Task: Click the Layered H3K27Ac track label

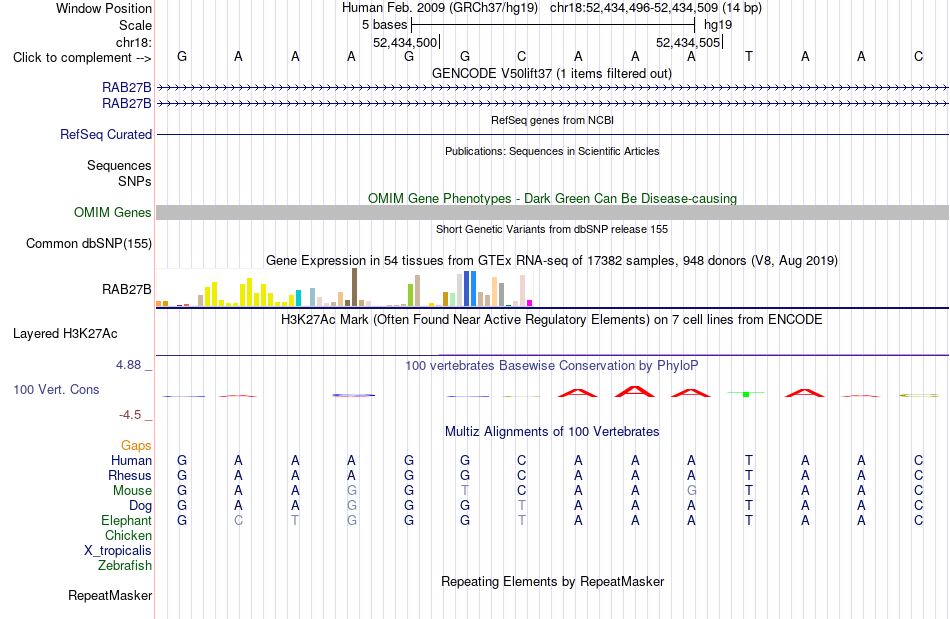Action: point(65,334)
